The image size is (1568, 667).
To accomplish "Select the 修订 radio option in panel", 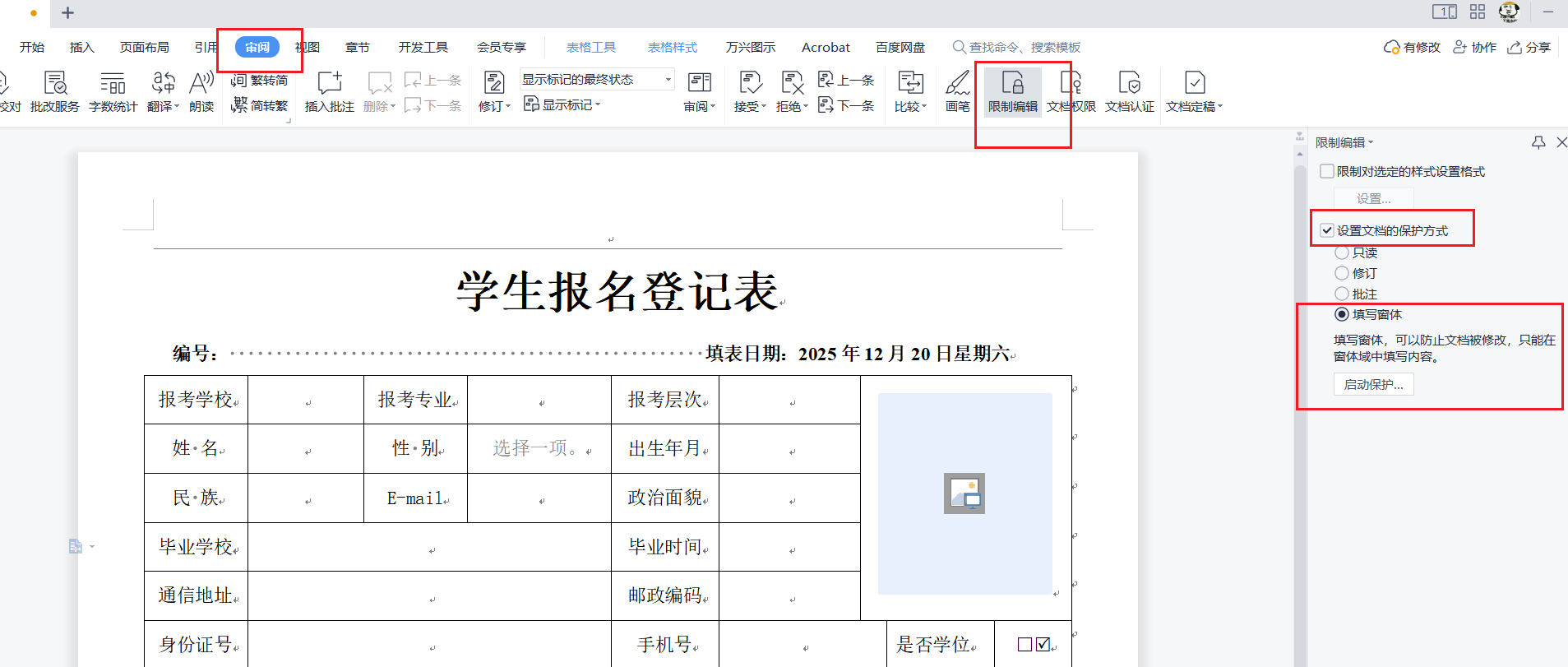I will pyautogui.click(x=1342, y=273).
